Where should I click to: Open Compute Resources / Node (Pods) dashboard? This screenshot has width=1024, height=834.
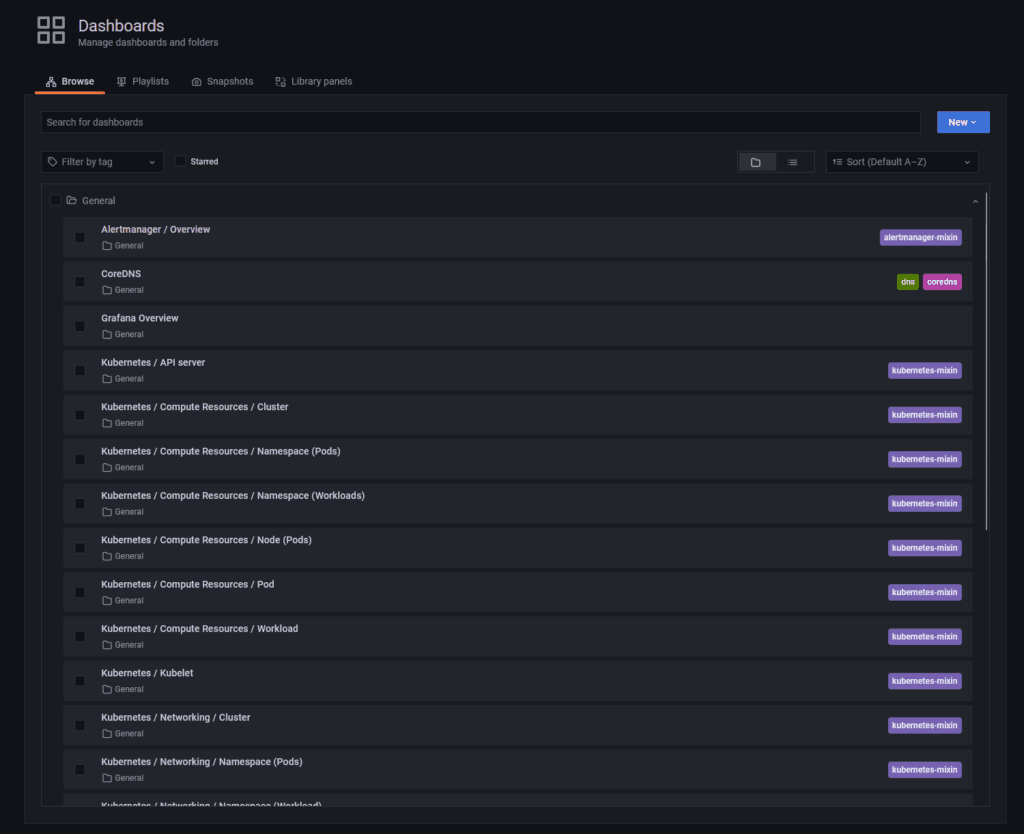point(206,540)
